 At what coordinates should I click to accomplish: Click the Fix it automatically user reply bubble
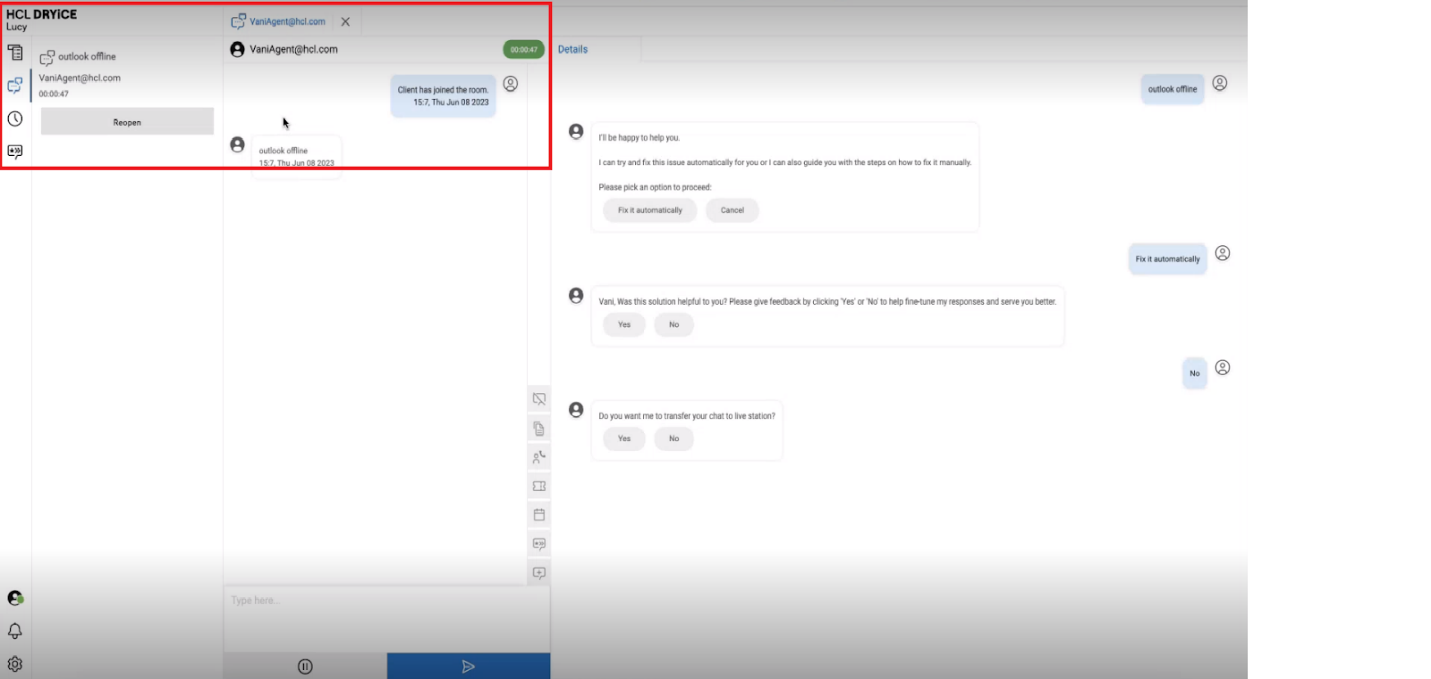(x=1167, y=259)
